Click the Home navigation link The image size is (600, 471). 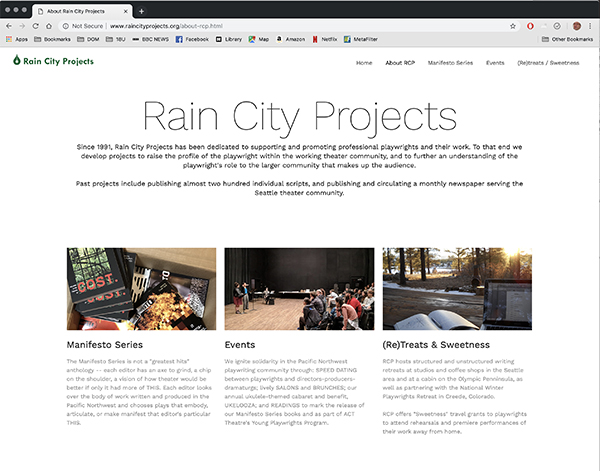(x=364, y=62)
